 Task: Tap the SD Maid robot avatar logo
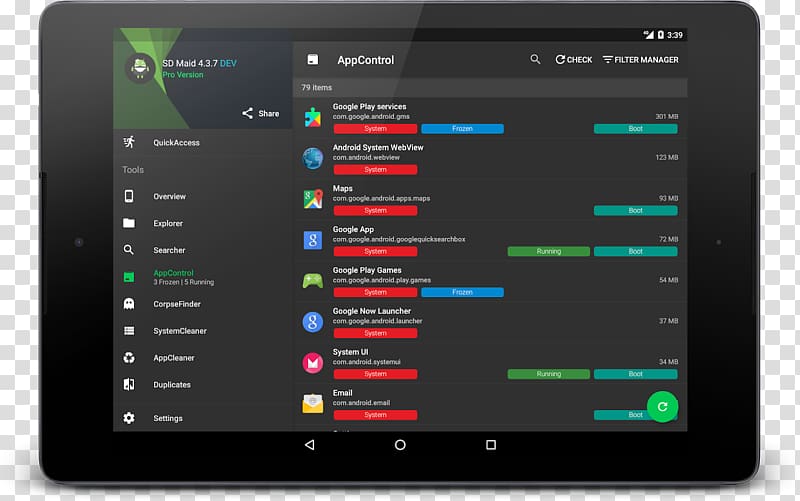(x=139, y=68)
